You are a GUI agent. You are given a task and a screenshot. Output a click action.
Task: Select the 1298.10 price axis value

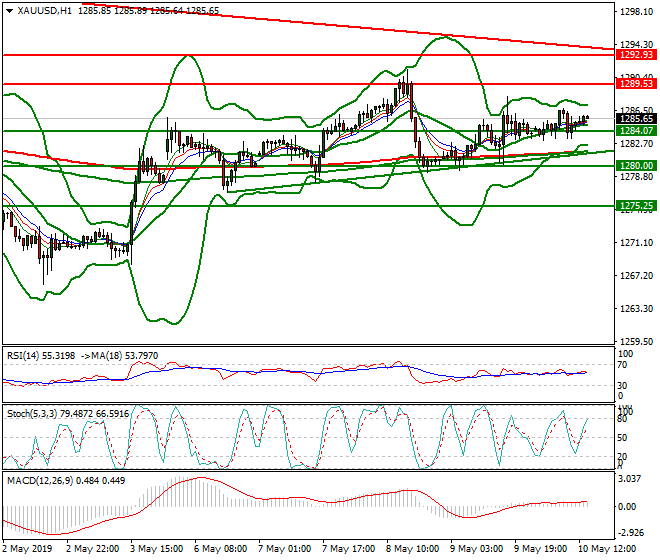(x=636, y=12)
